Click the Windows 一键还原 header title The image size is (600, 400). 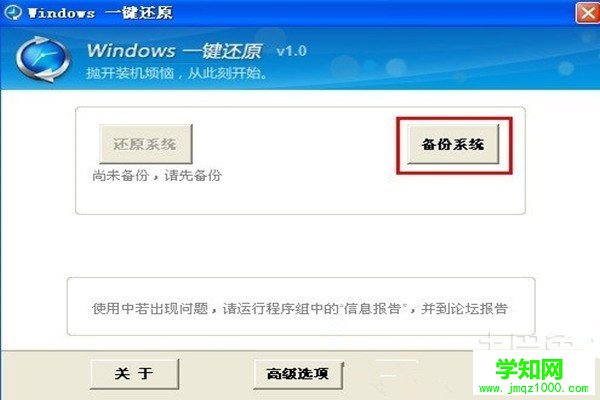click(x=174, y=51)
